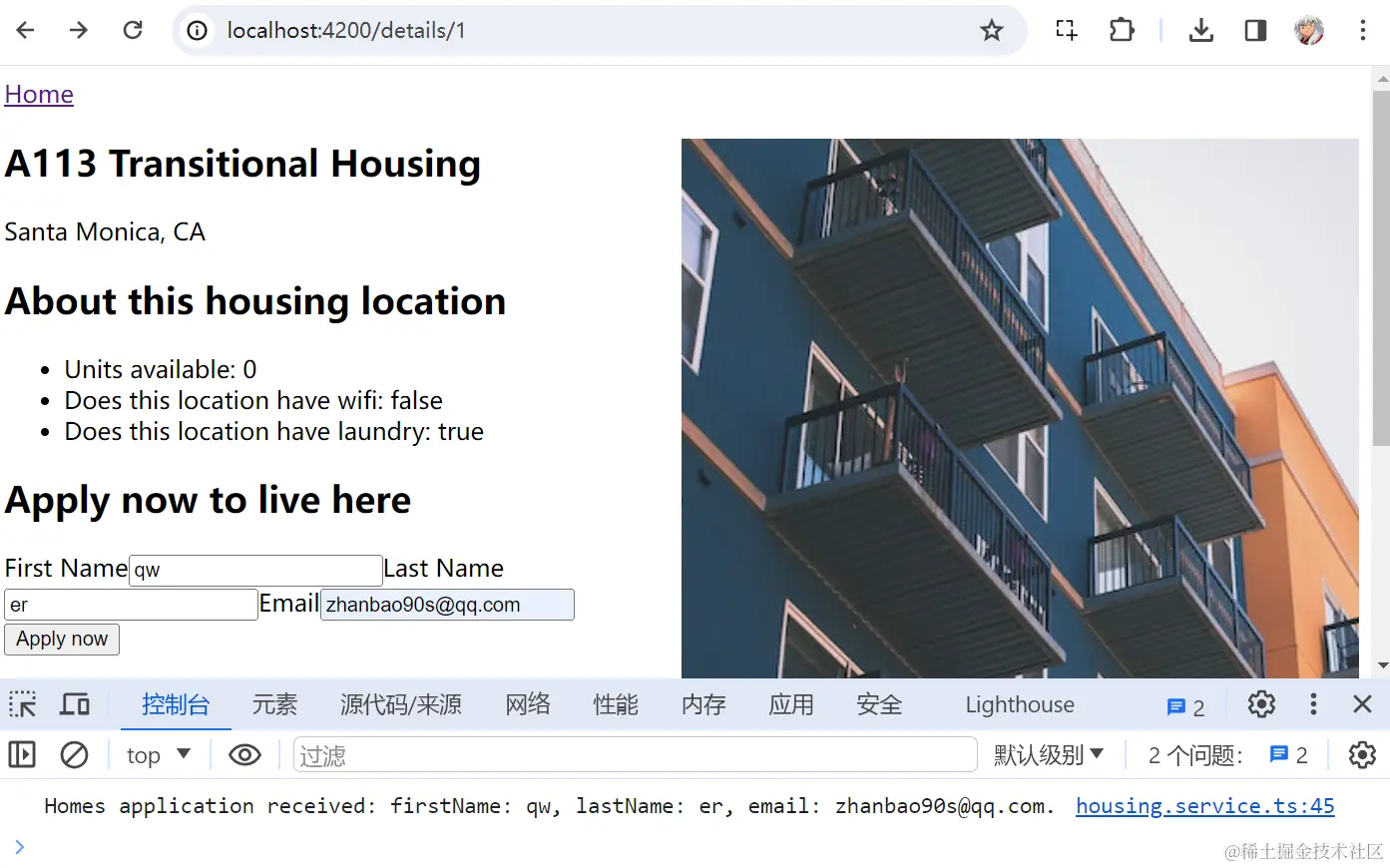
Task: Focus the First Name input field
Action: (x=256, y=570)
